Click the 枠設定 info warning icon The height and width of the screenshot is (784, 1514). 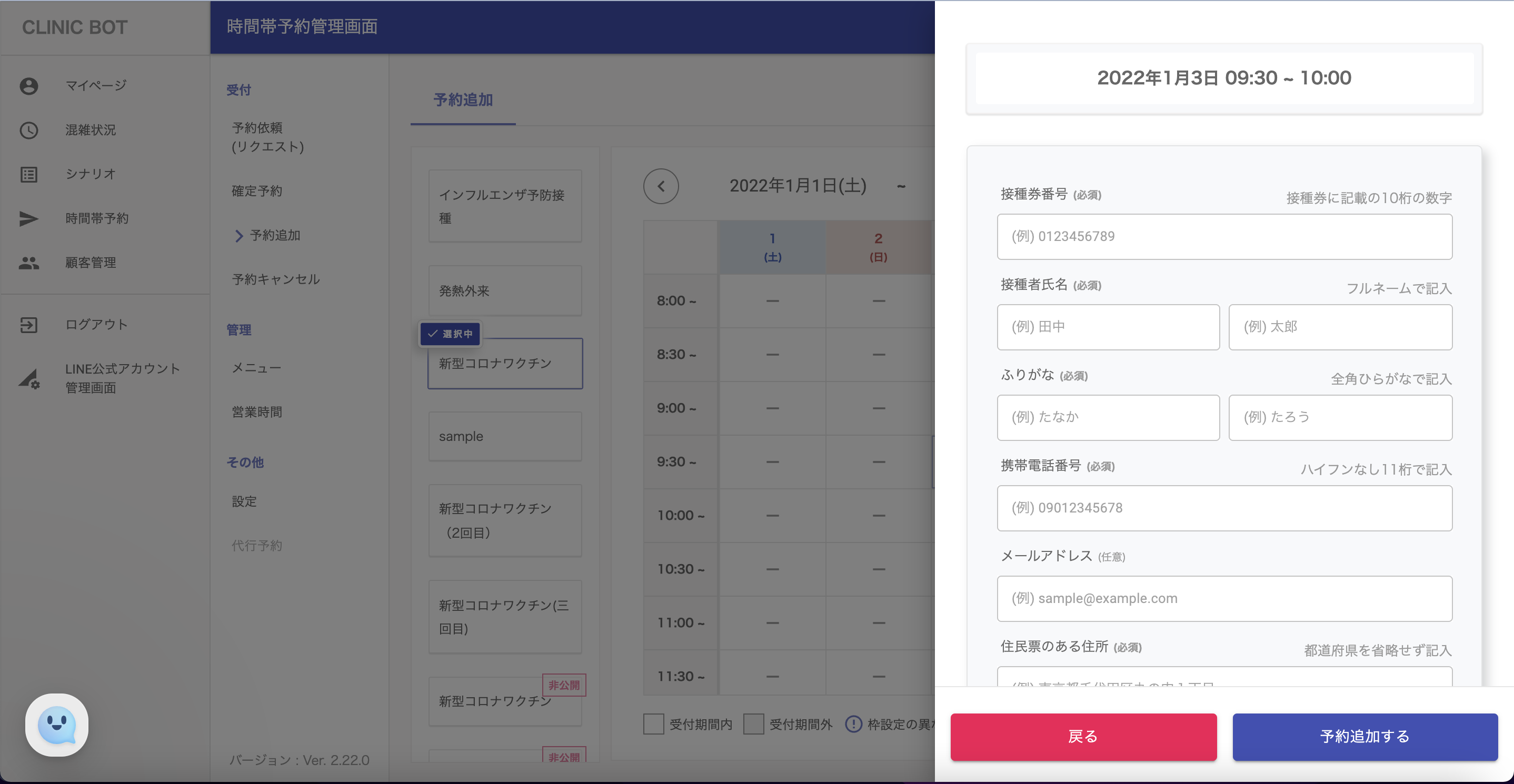853,724
